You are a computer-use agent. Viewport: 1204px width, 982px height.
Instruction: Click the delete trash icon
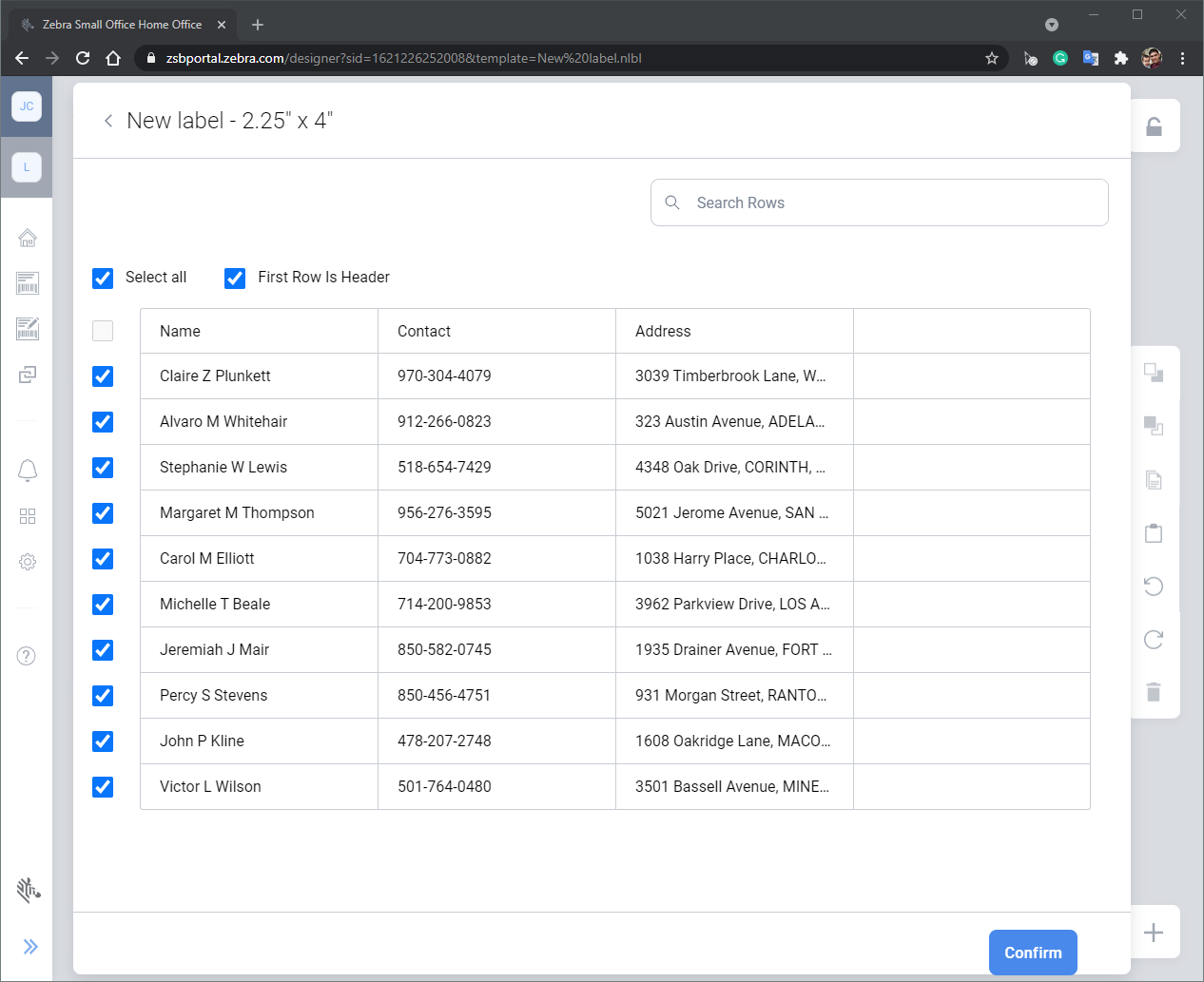tap(1154, 692)
